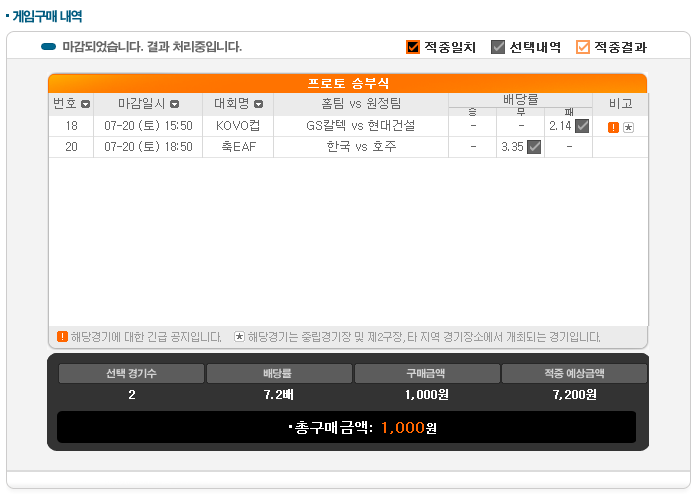Click the urgent notice icon in table footer legend
The width and height of the screenshot is (698, 499).
coord(62,336)
